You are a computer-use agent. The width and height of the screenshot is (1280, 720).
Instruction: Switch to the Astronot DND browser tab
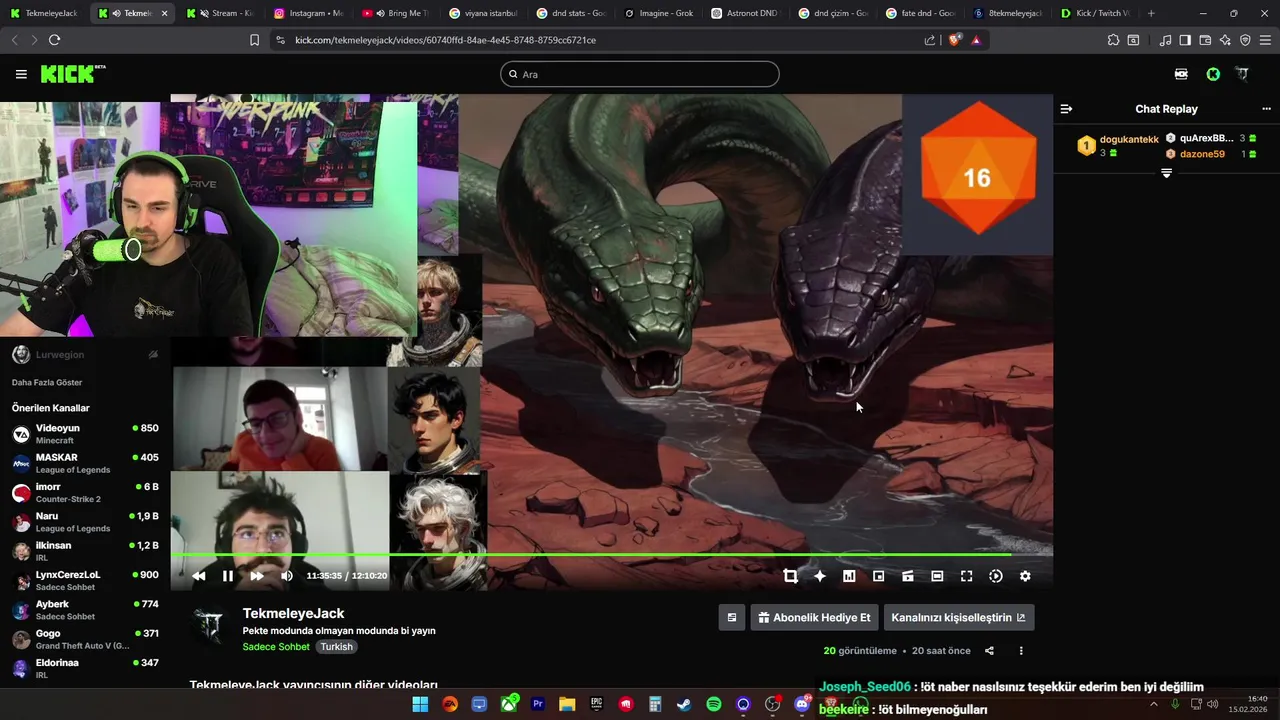tap(746, 13)
